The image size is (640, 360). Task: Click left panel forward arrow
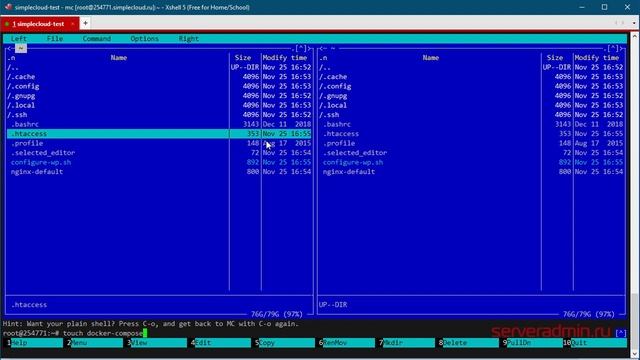click(309, 49)
